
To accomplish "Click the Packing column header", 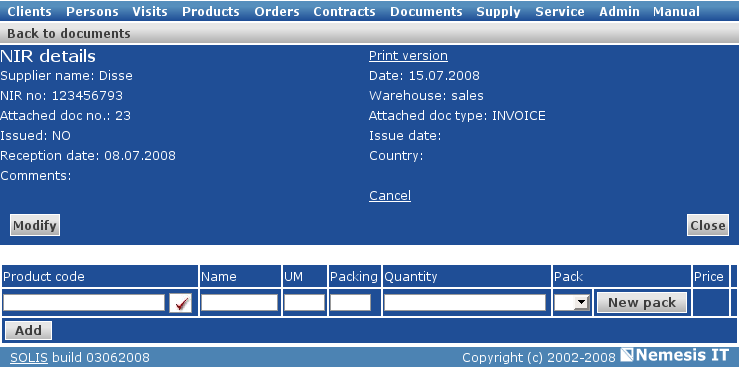I will [x=354, y=276].
